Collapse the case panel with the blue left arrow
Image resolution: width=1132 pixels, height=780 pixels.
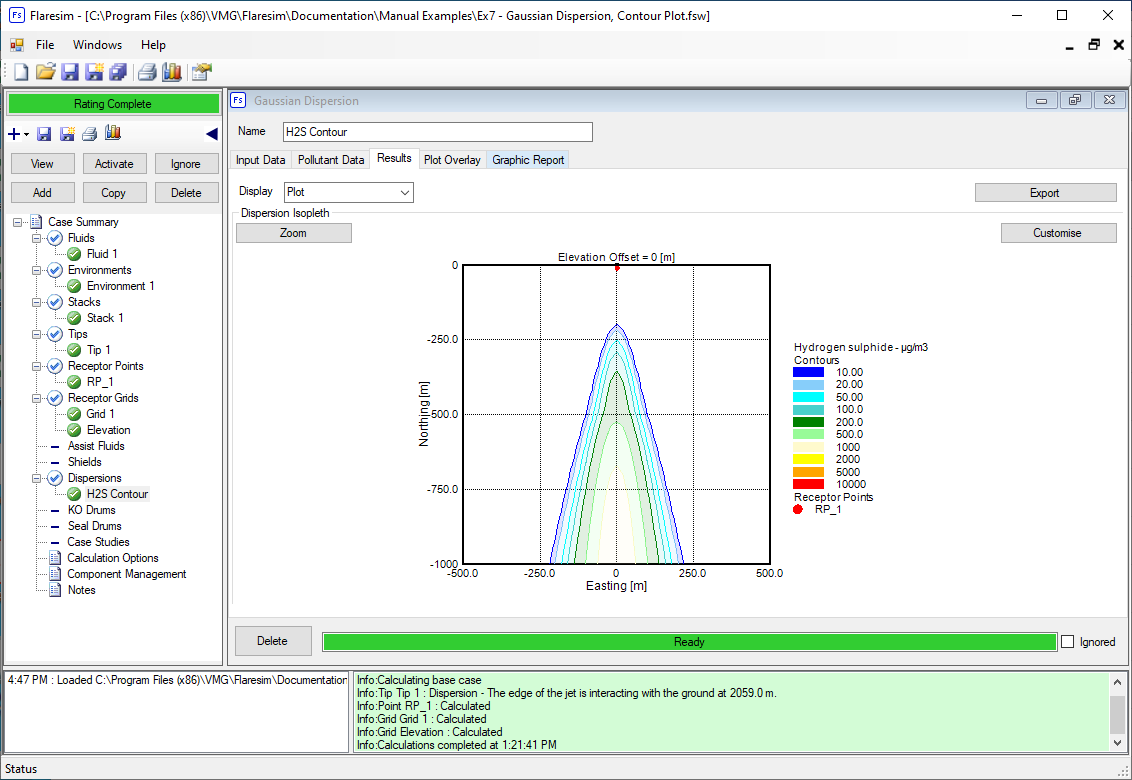[212, 134]
